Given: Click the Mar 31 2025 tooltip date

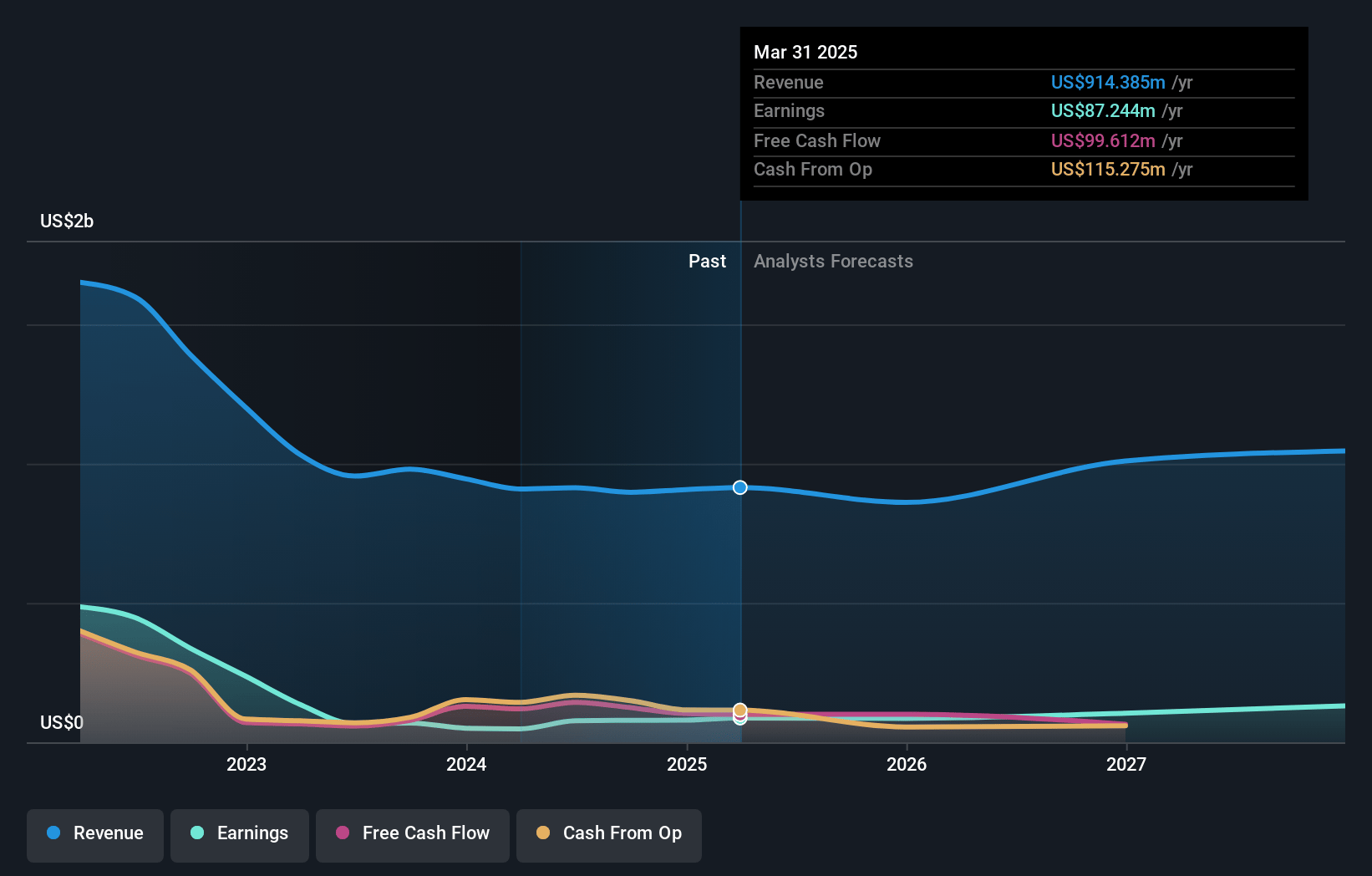Looking at the screenshot, I should (805, 52).
